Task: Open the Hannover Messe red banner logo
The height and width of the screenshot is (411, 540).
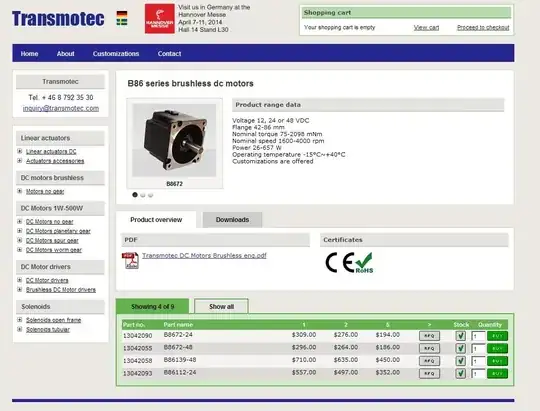Action: 159,19
